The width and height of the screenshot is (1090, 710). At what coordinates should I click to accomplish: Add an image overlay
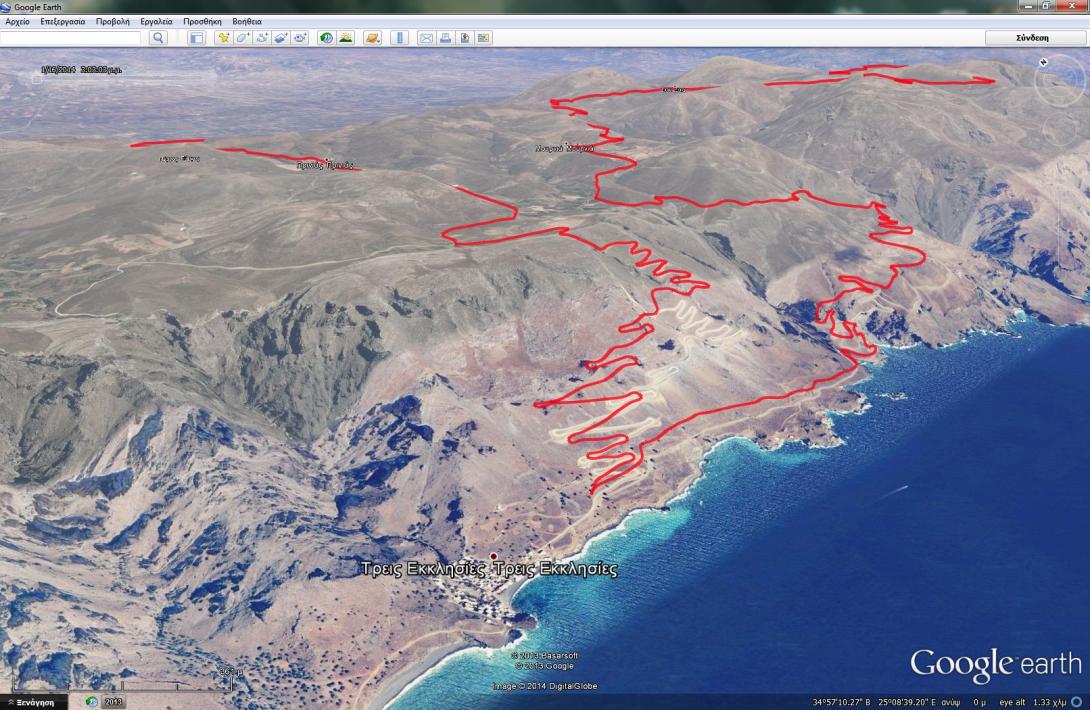281,38
